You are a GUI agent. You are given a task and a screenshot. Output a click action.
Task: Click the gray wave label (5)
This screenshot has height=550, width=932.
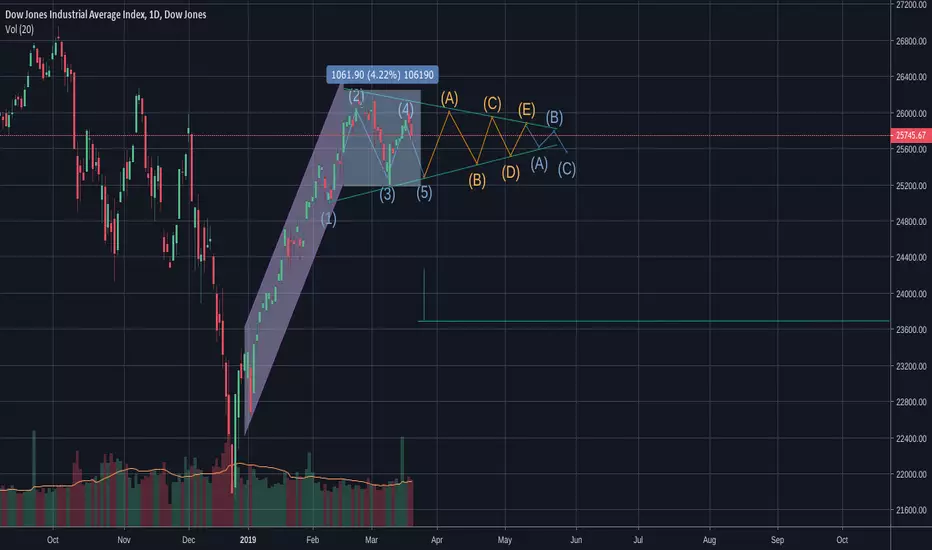coord(424,193)
